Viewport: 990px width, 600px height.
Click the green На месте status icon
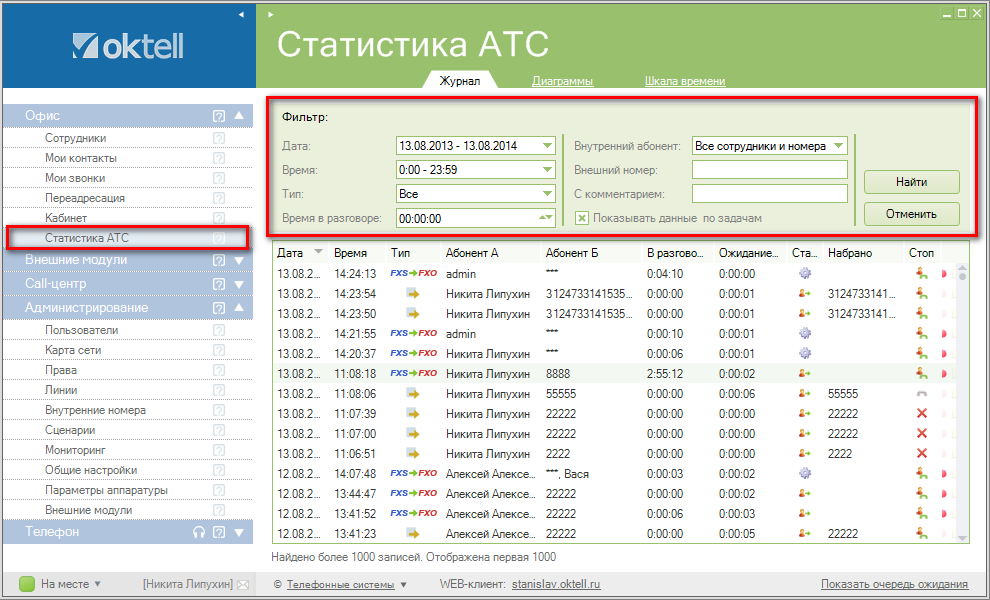(28, 584)
